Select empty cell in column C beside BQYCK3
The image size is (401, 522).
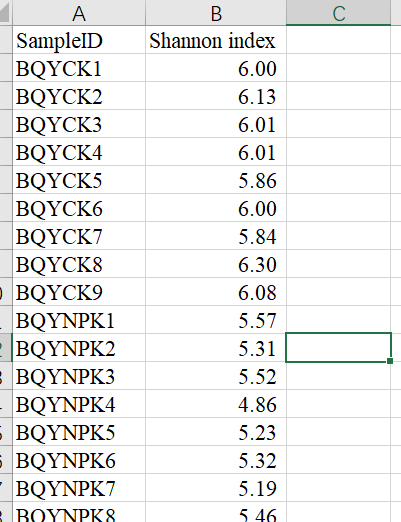(338, 124)
